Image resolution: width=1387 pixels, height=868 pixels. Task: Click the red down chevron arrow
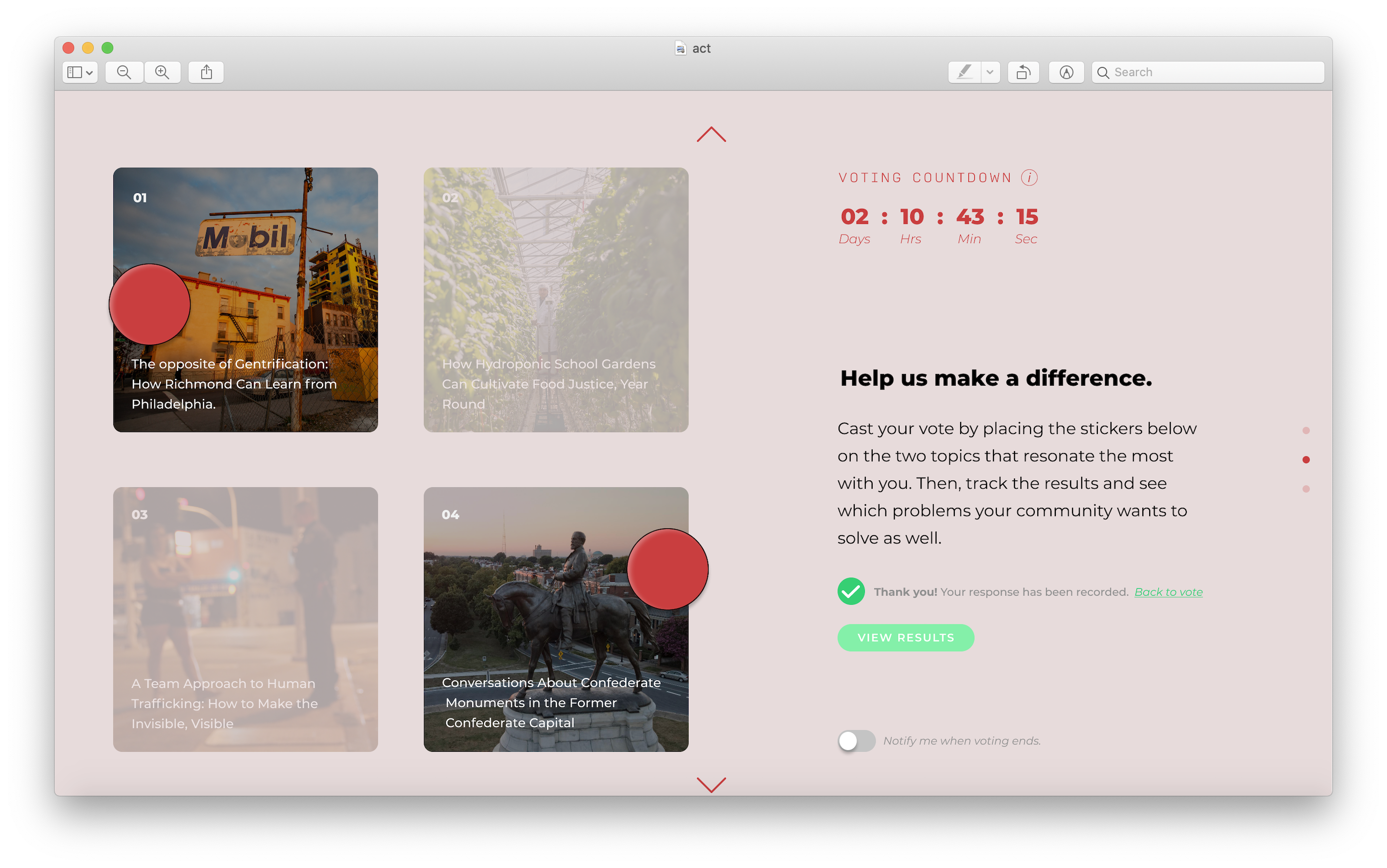tap(712, 785)
